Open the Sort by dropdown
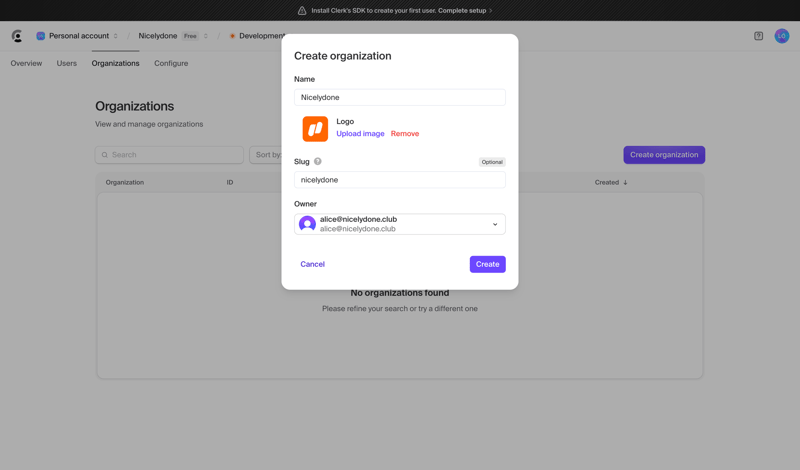This screenshot has width=800, height=470. tap(265, 155)
